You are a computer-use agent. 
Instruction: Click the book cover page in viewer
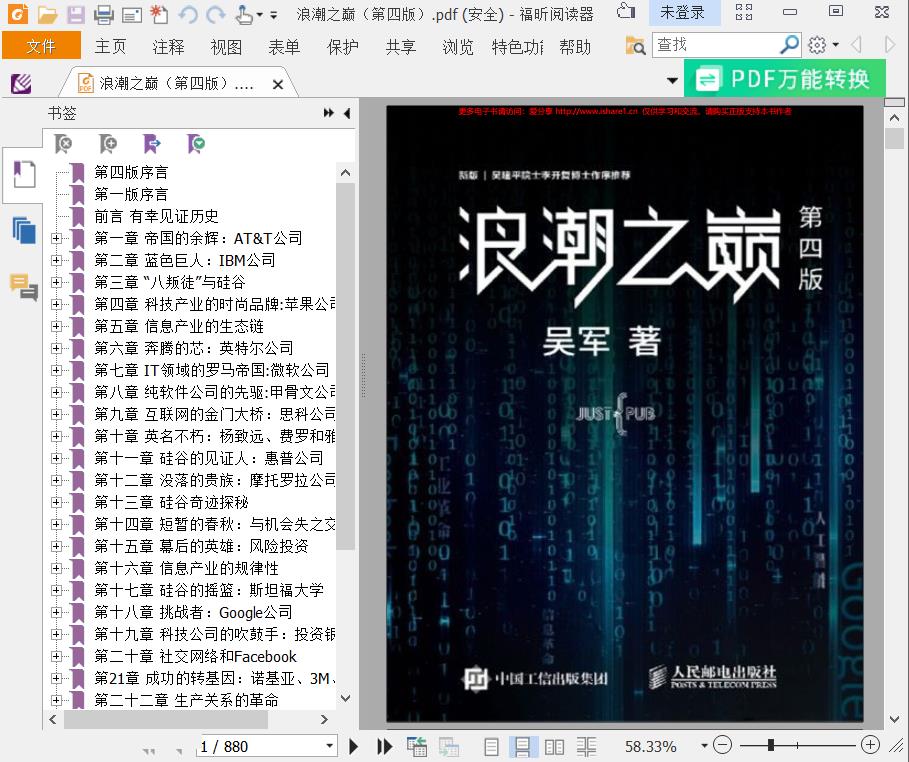click(625, 413)
